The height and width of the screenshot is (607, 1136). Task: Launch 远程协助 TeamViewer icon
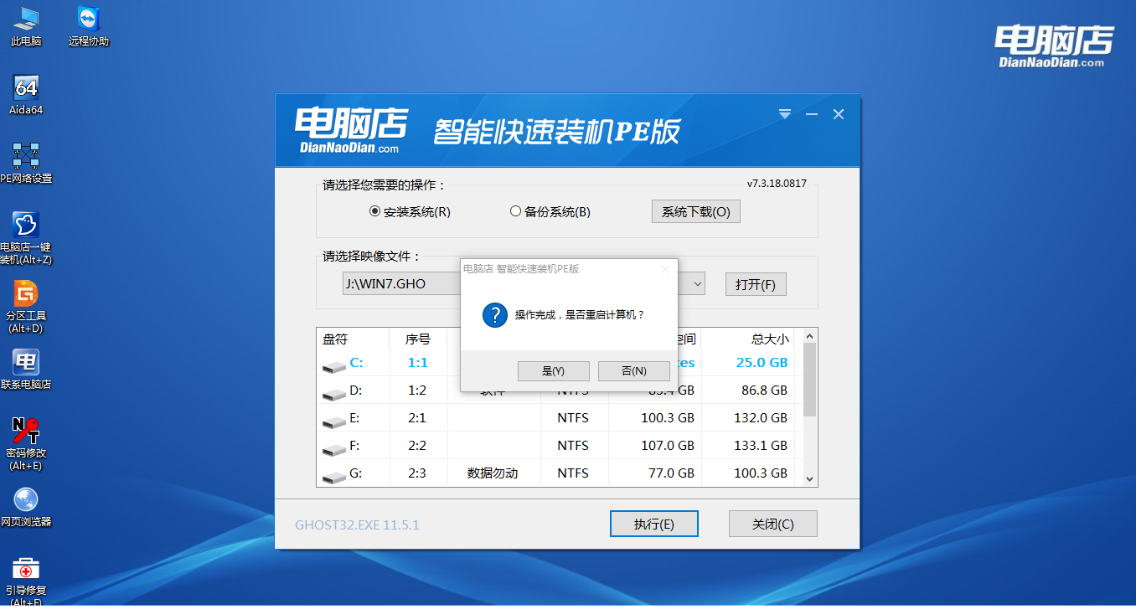[x=87, y=20]
